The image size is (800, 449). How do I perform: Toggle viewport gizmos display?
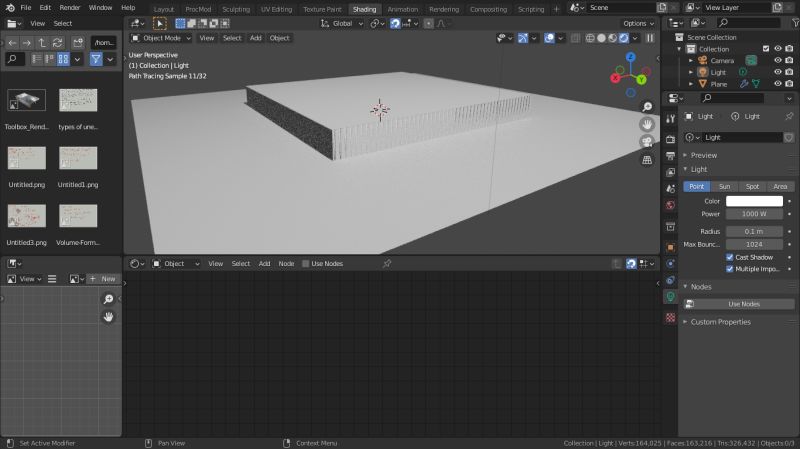(x=522, y=38)
